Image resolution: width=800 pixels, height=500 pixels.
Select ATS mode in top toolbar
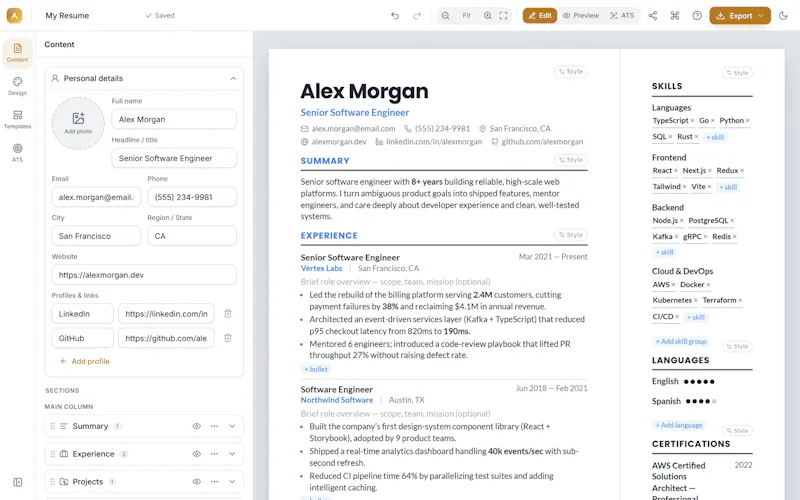point(622,16)
